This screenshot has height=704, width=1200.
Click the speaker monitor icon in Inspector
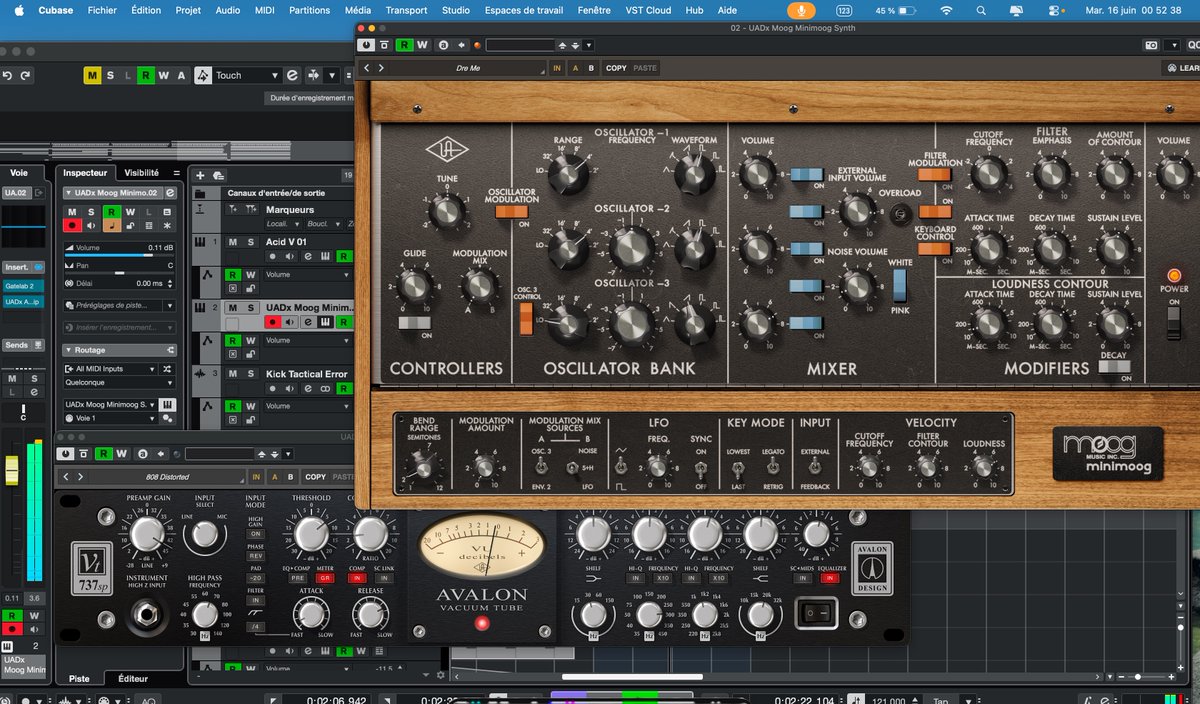tap(92, 227)
